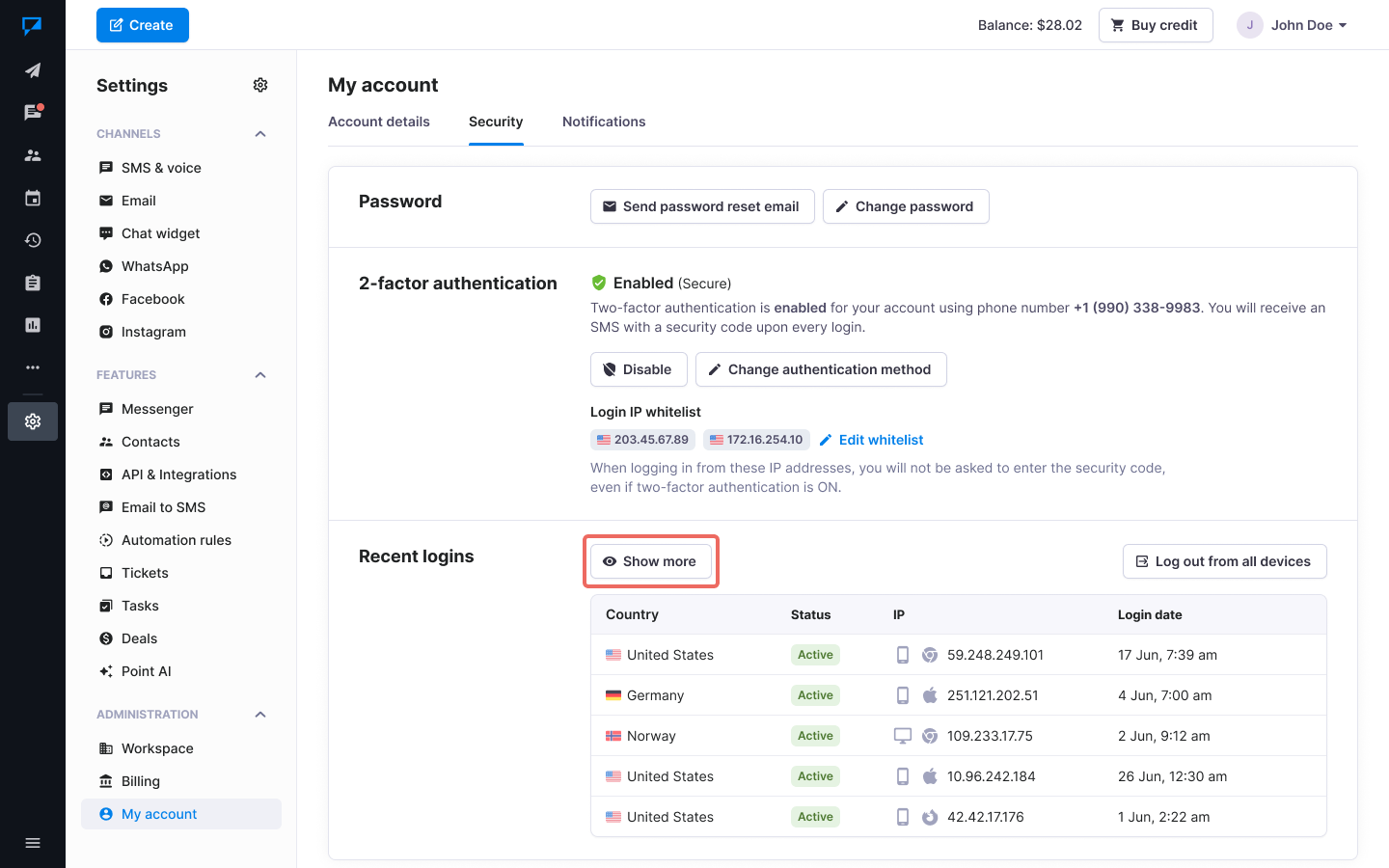Open the calendar icon in left rail
The height and width of the screenshot is (868, 1389).
(x=33, y=198)
